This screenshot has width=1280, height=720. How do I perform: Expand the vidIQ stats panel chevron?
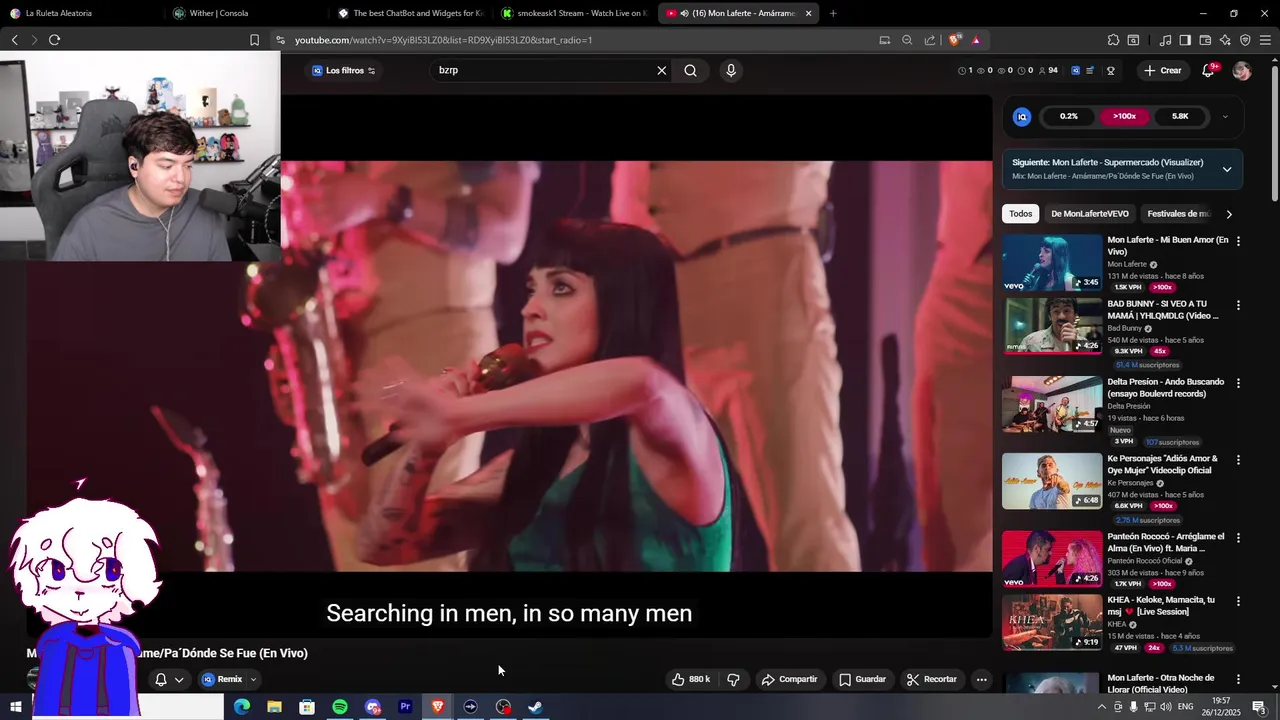tap(1225, 117)
